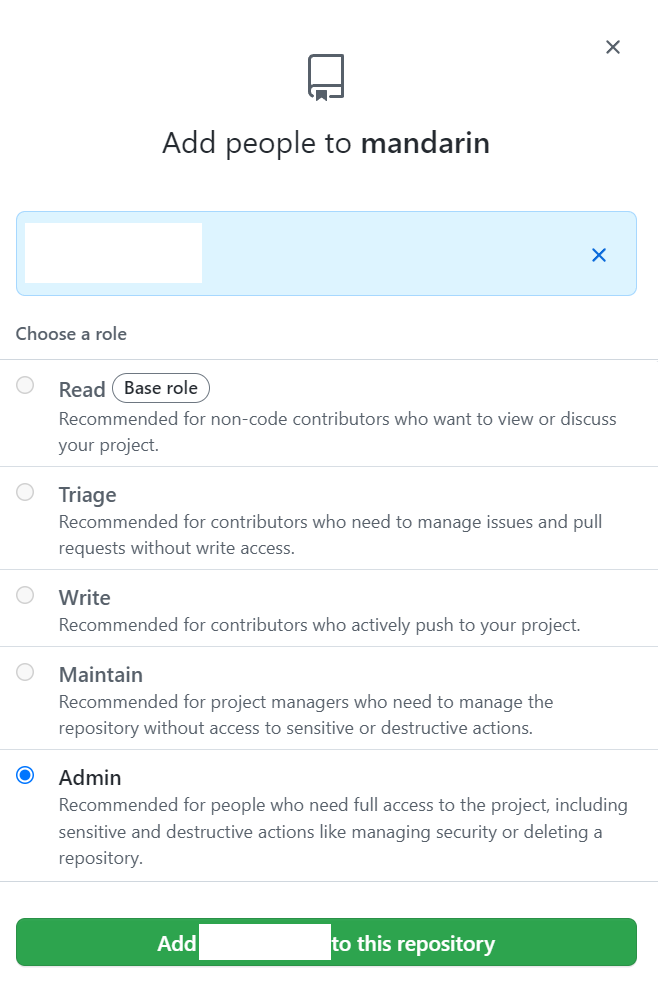Close the Add people dialog
658x982 pixels.
[613, 47]
